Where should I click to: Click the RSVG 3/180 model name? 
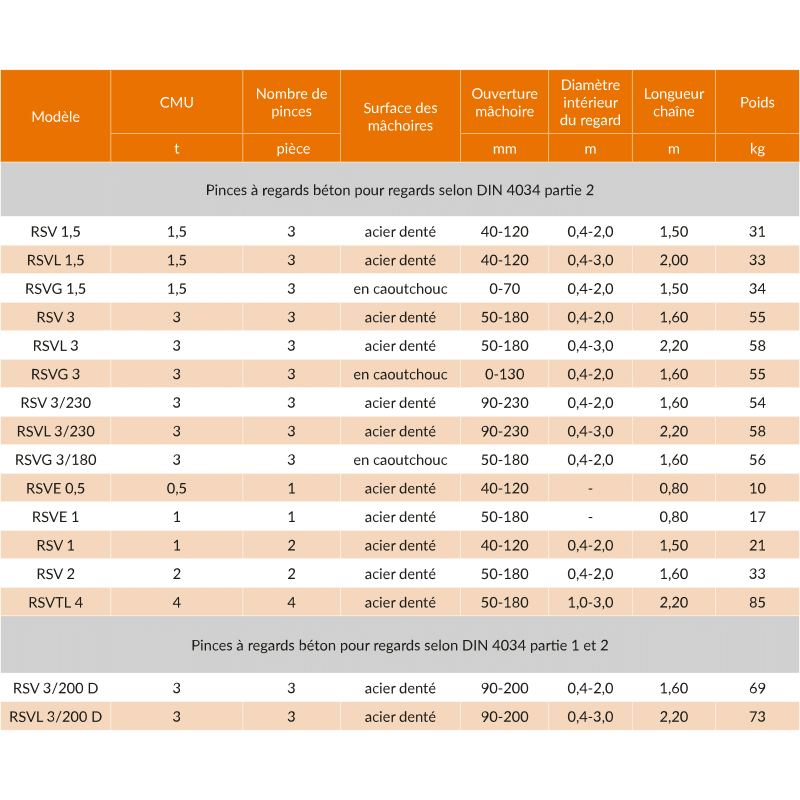(x=55, y=460)
